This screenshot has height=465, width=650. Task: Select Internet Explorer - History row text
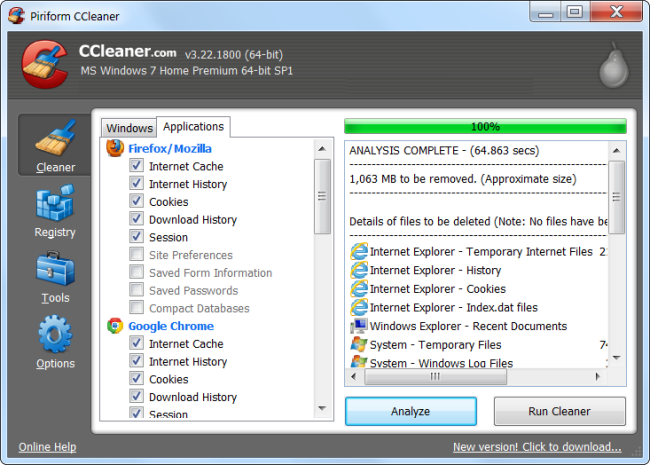pyautogui.click(x=435, y=270)
